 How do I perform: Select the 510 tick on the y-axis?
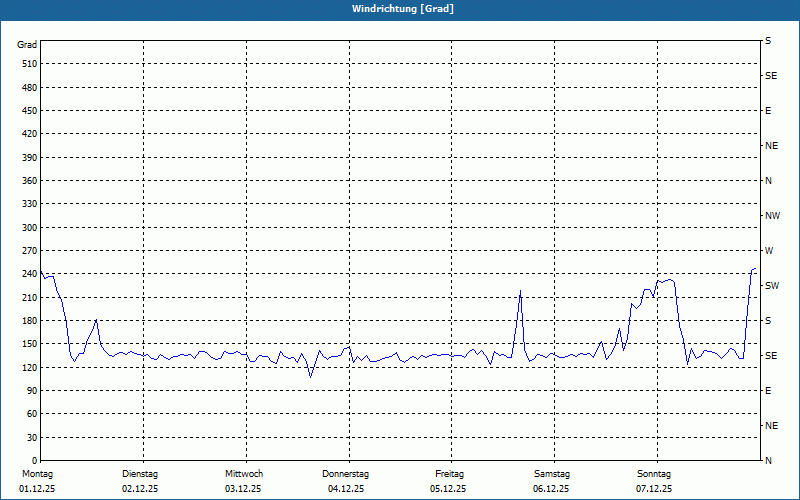click(28, 64)
